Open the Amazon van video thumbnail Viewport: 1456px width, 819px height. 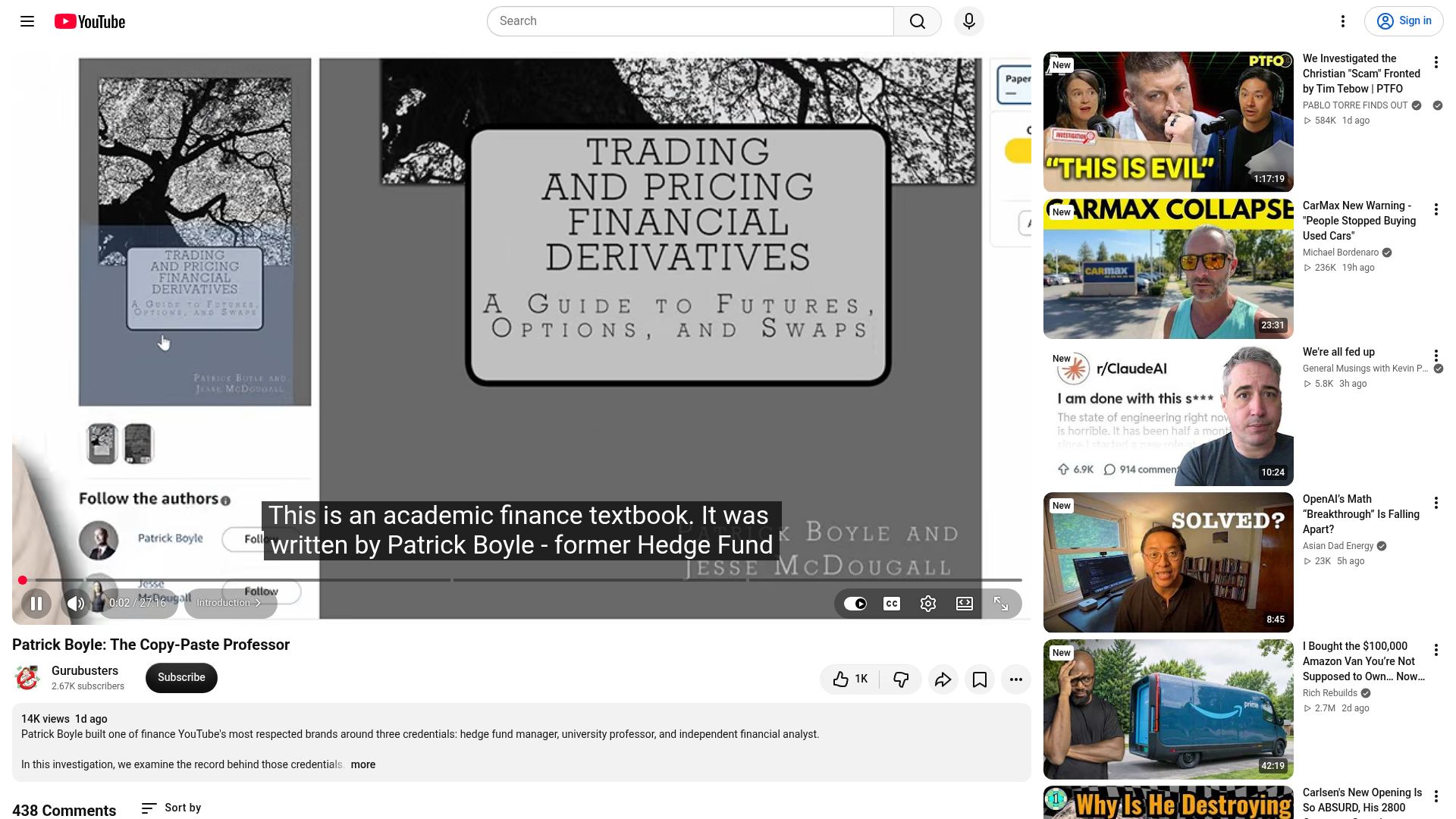pos(1168,710)
